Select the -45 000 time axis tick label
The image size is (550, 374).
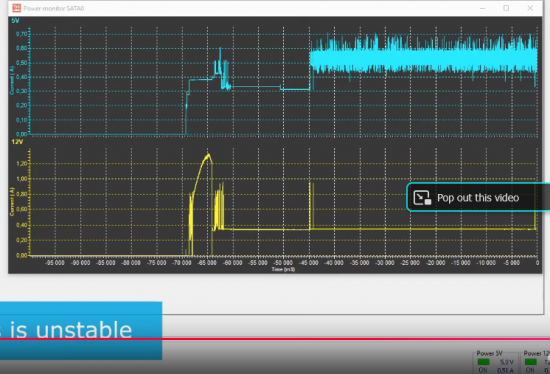click(x=309, y=263)
